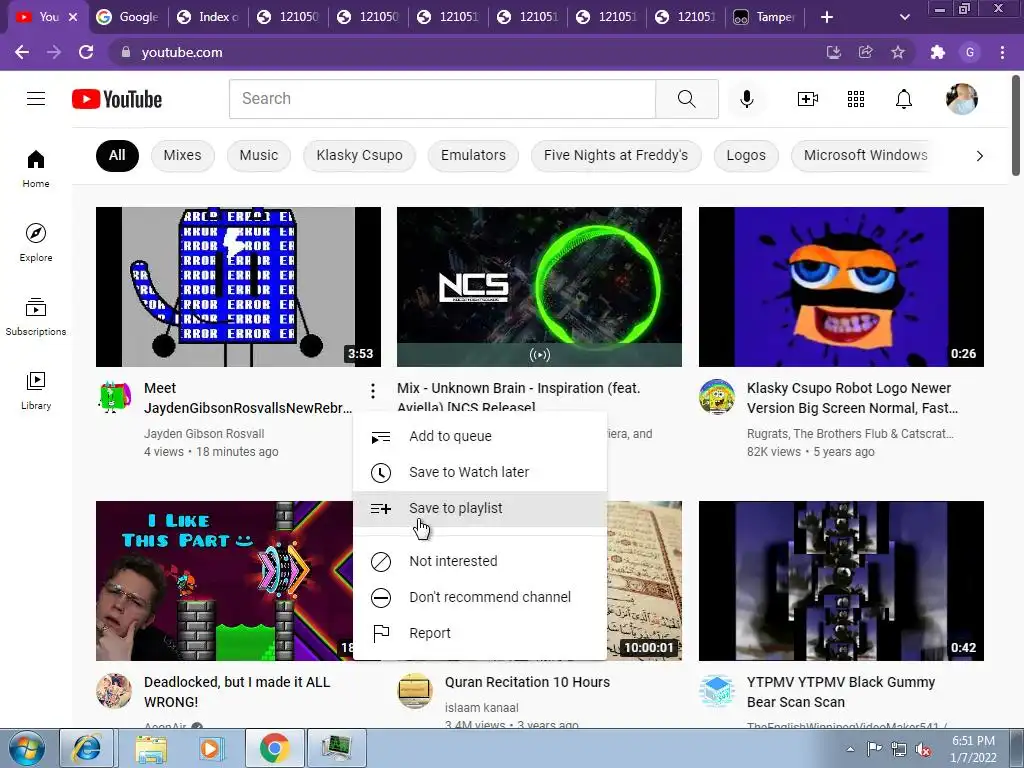Open the YTPMV Black Gummy Bear thumbnail
The height and width of the screenshot is (768, 1024).
[841, 581]
